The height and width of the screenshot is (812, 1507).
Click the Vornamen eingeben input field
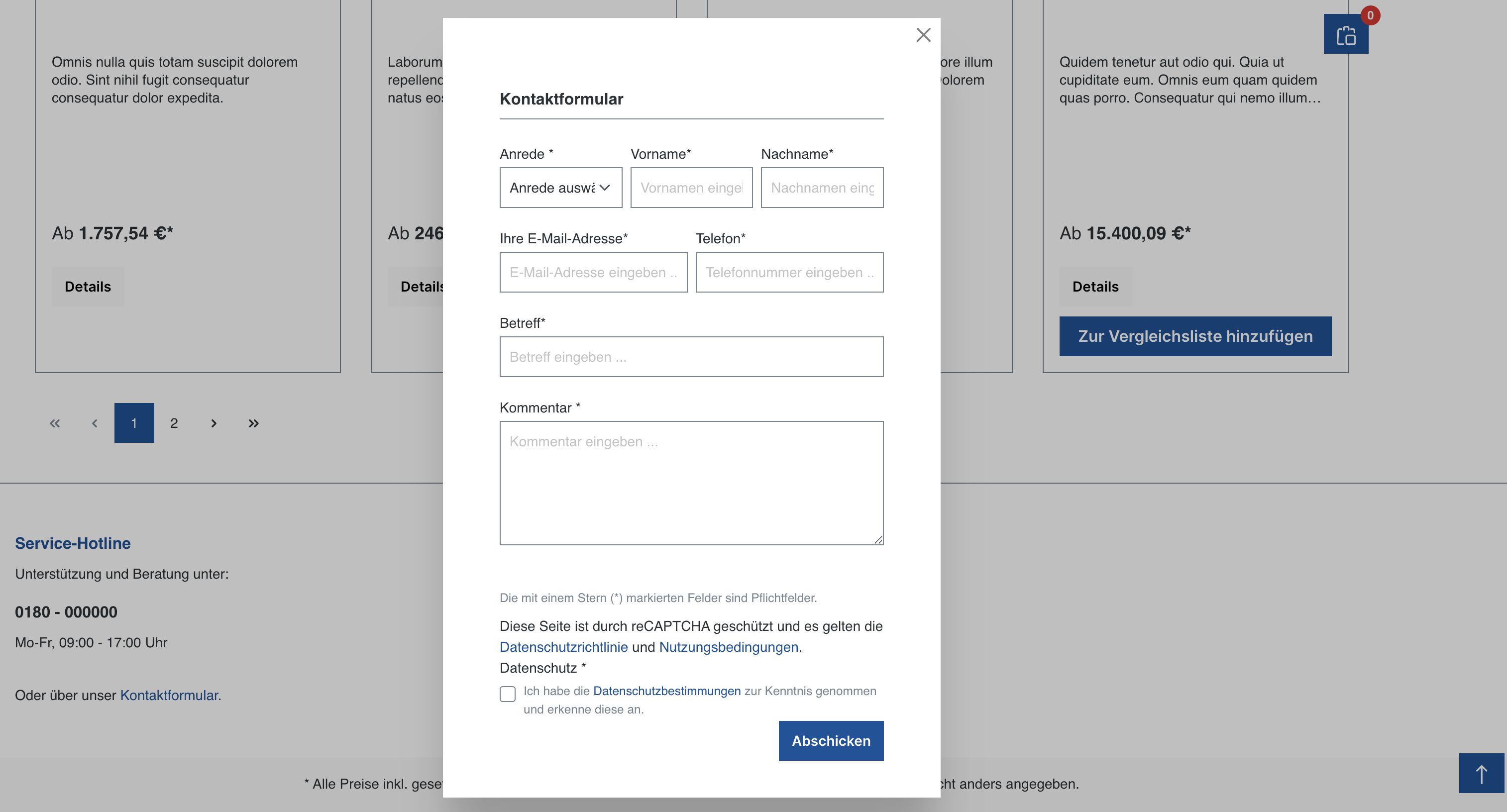point(691,187)
